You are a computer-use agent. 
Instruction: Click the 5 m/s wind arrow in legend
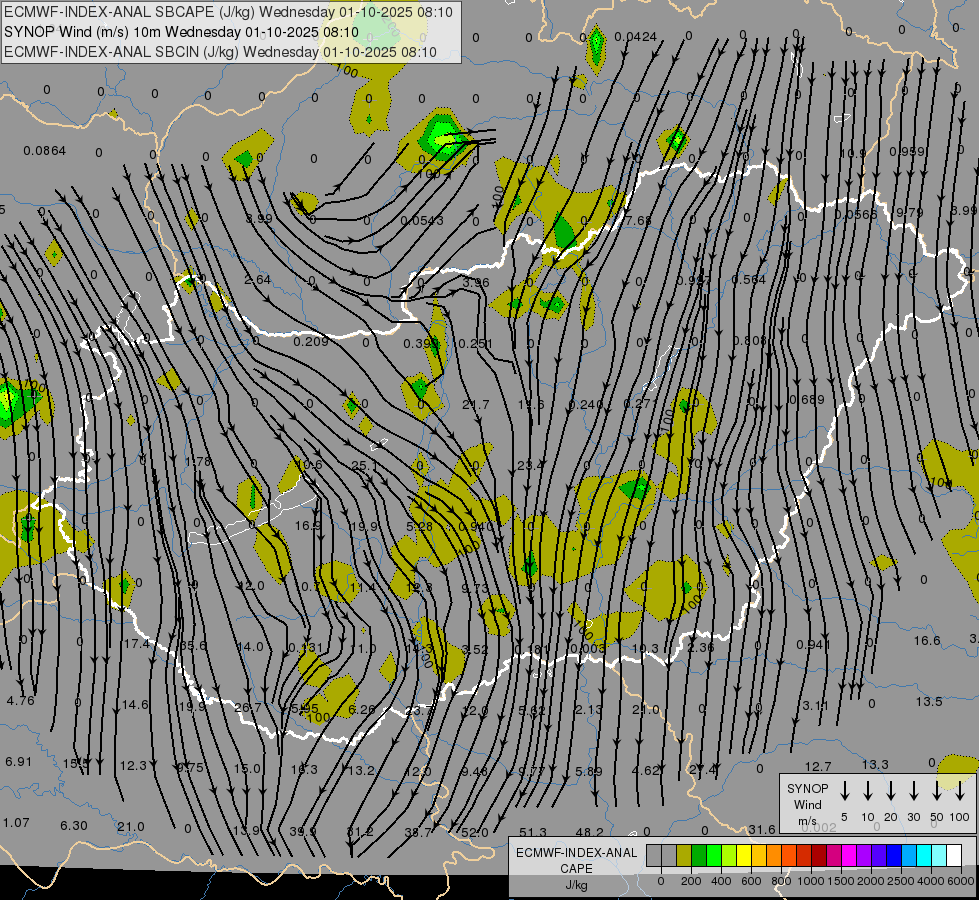pos(845,791)
